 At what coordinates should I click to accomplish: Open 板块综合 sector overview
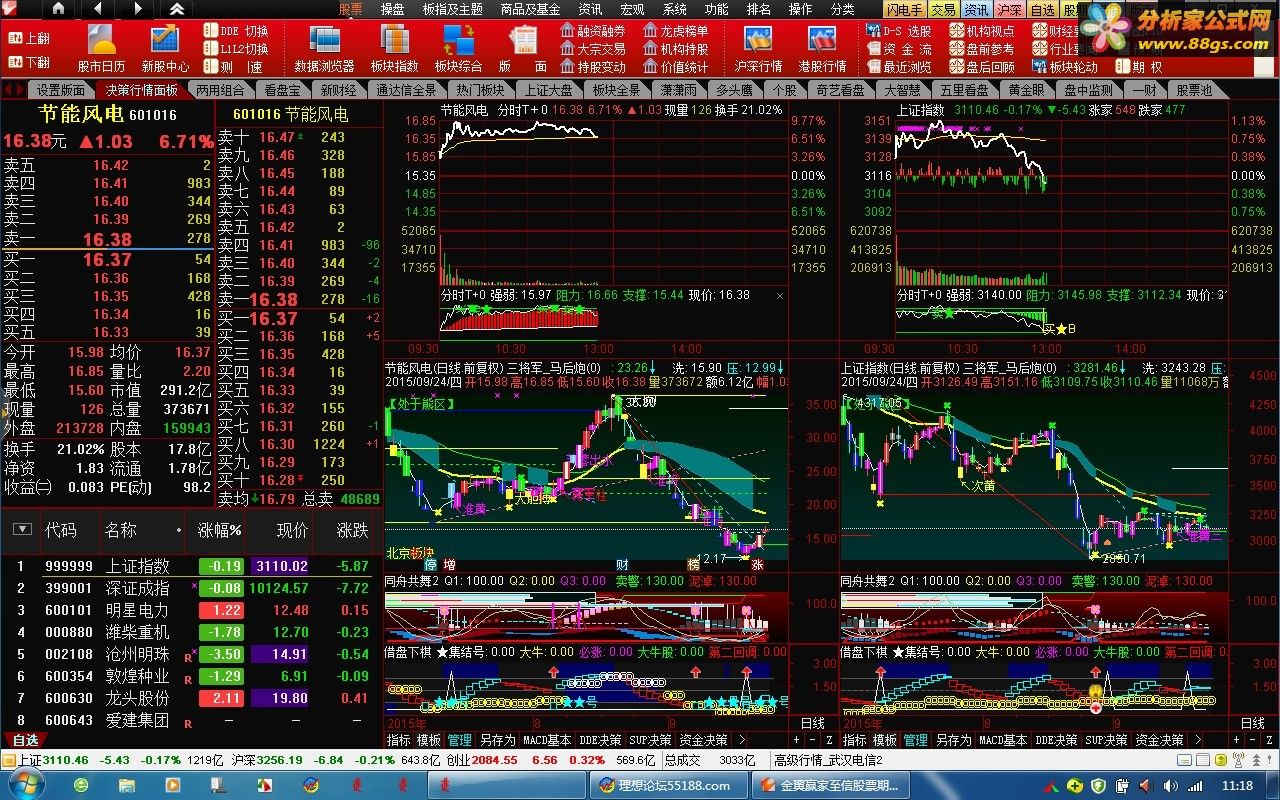(x=459, y=48)
